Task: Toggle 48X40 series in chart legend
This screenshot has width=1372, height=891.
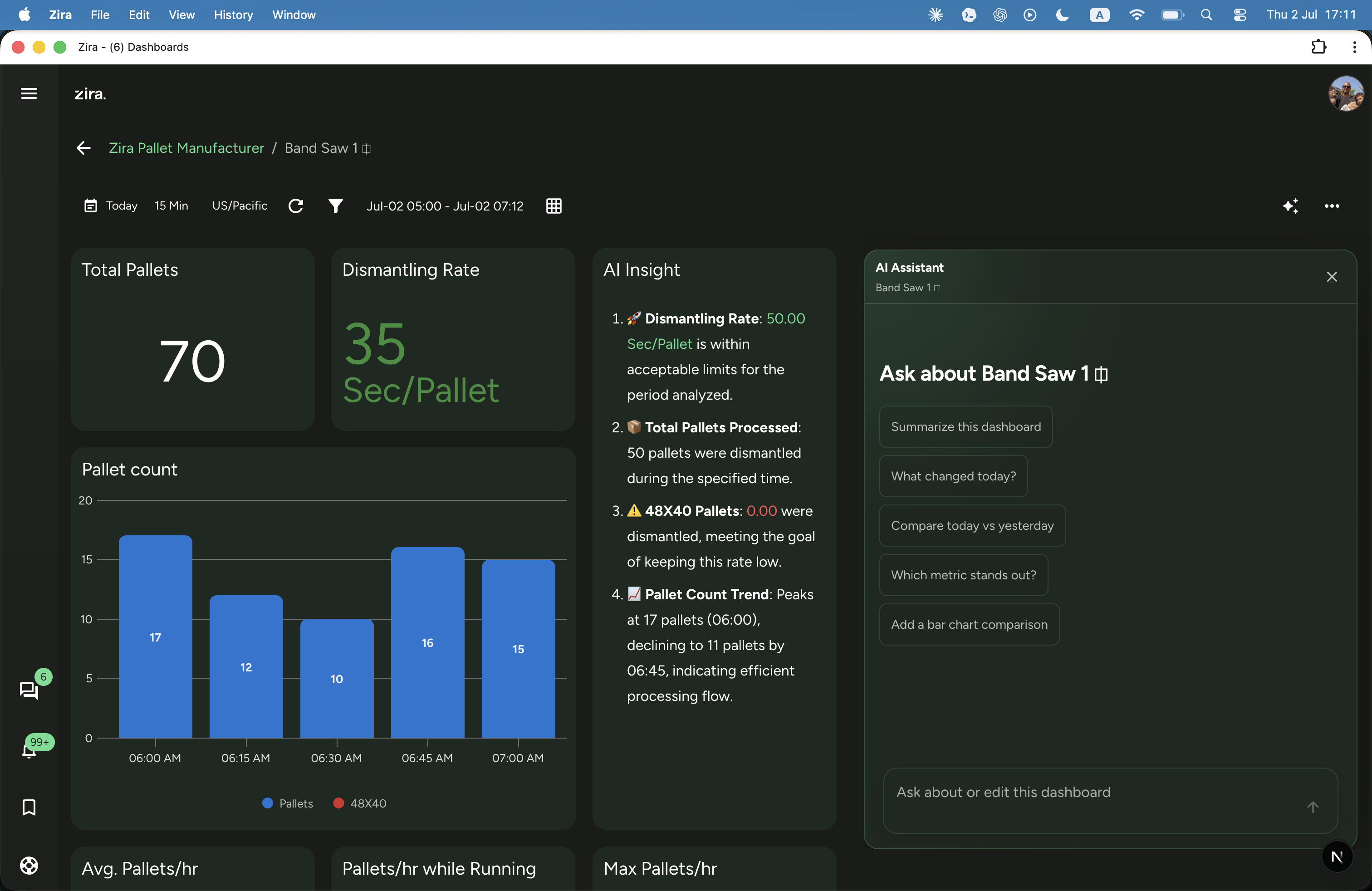Action: [360, 803]
